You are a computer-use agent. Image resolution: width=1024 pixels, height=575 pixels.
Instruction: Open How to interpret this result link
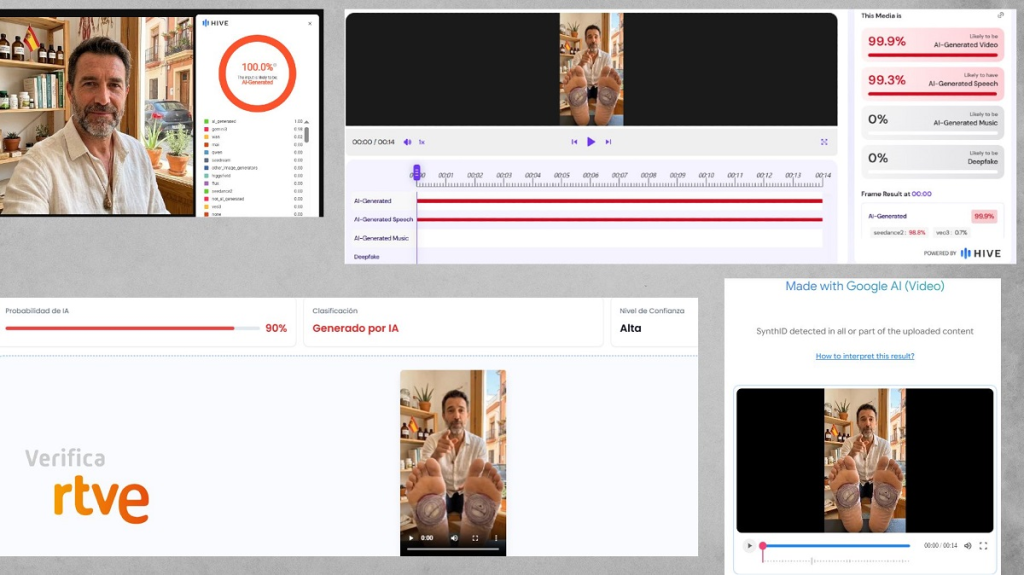pos(865,356)
